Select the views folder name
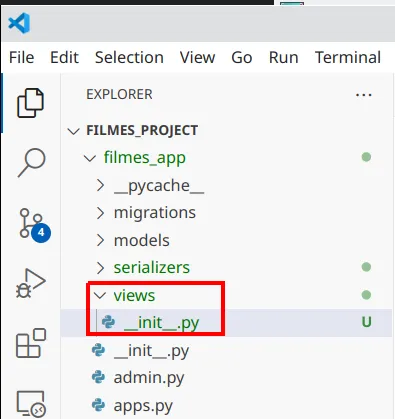 [x=134, y=295]
